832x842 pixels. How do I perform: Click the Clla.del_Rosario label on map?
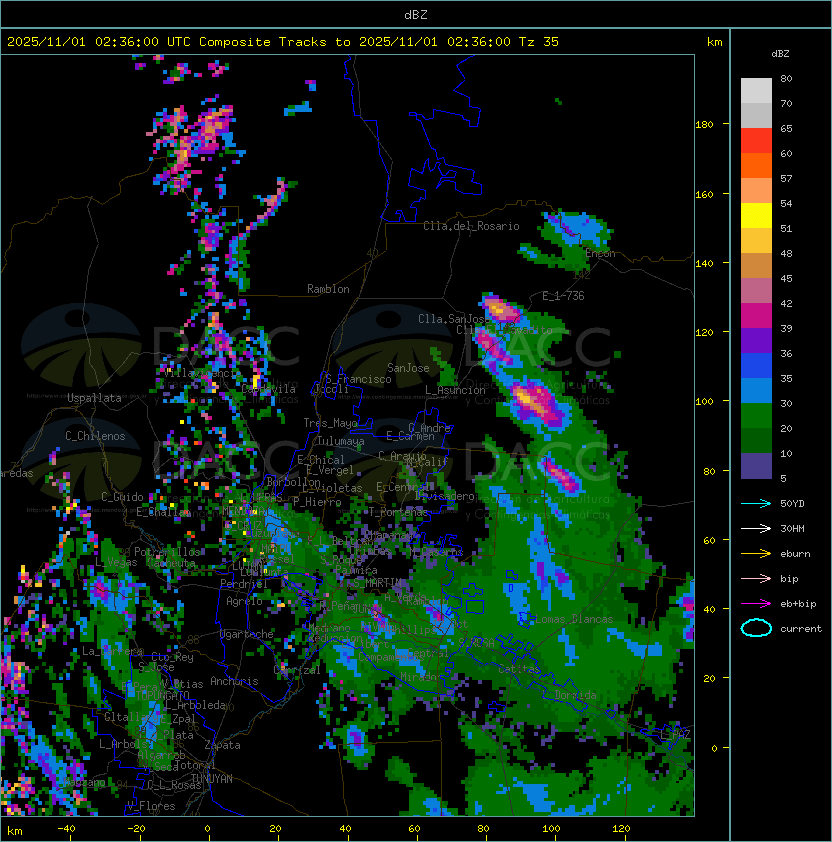coord(471,226)
